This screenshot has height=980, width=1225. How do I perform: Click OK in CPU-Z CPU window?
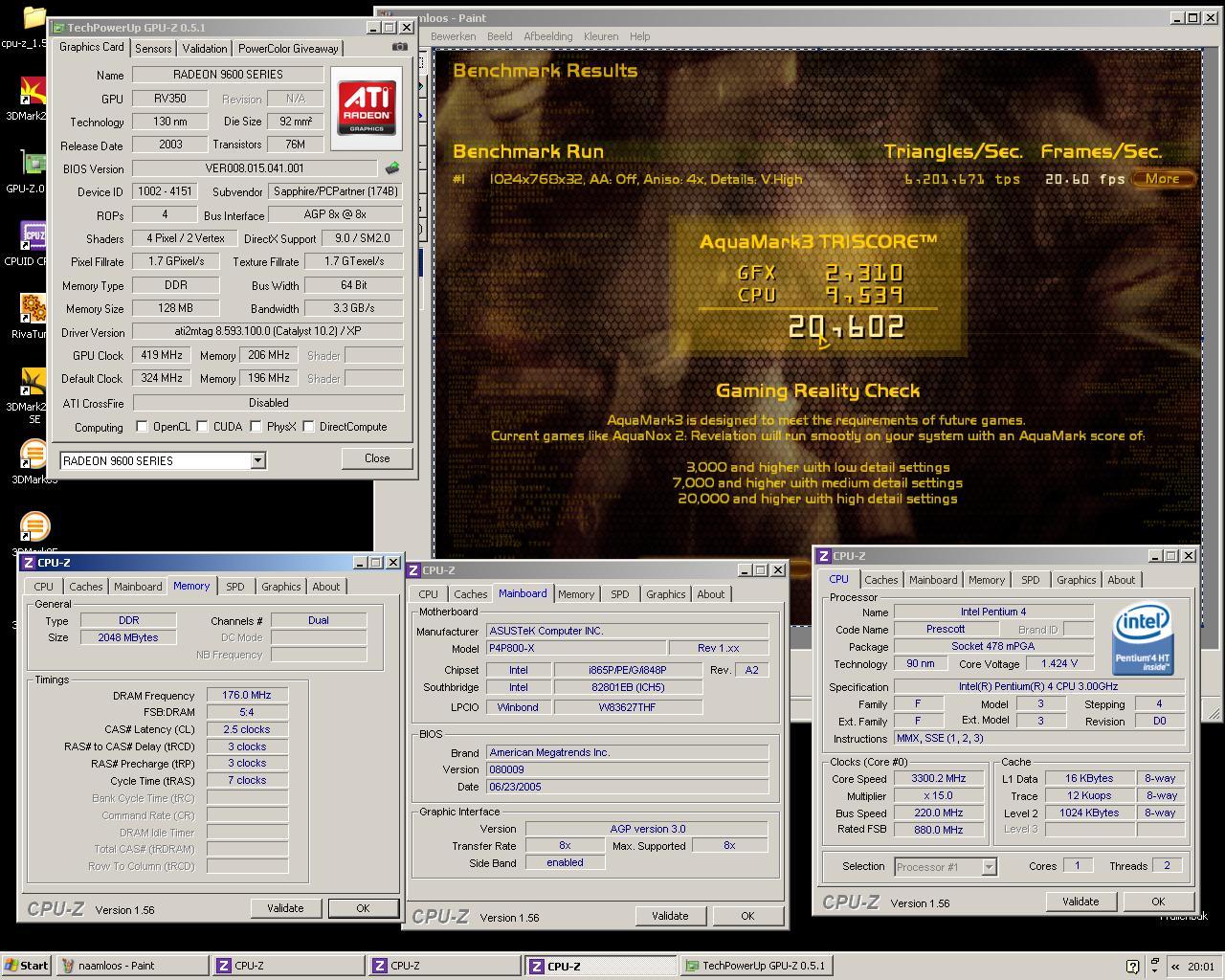(x=1158, y=902)
